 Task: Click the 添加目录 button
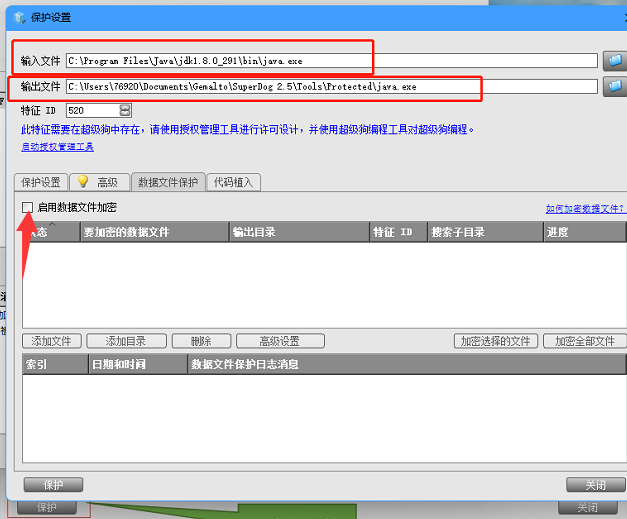126,341
